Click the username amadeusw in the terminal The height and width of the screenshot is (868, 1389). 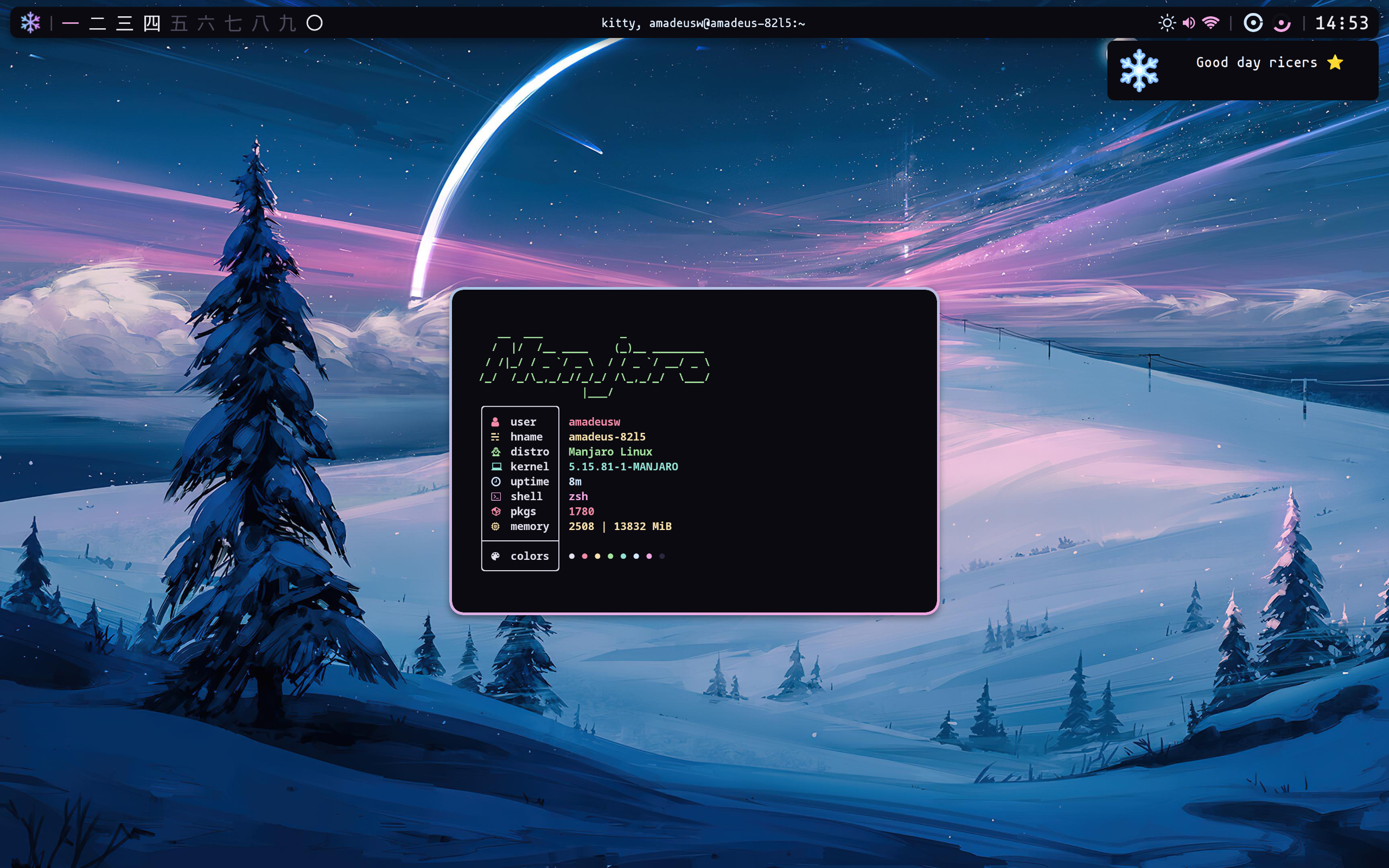(x=594, y=422)
